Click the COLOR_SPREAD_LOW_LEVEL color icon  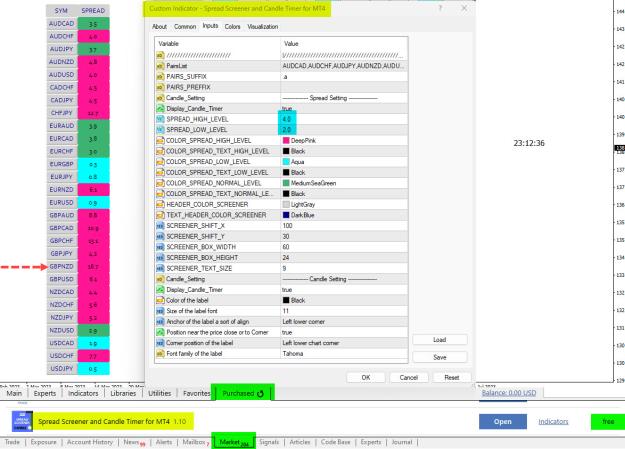pos(160,162)
